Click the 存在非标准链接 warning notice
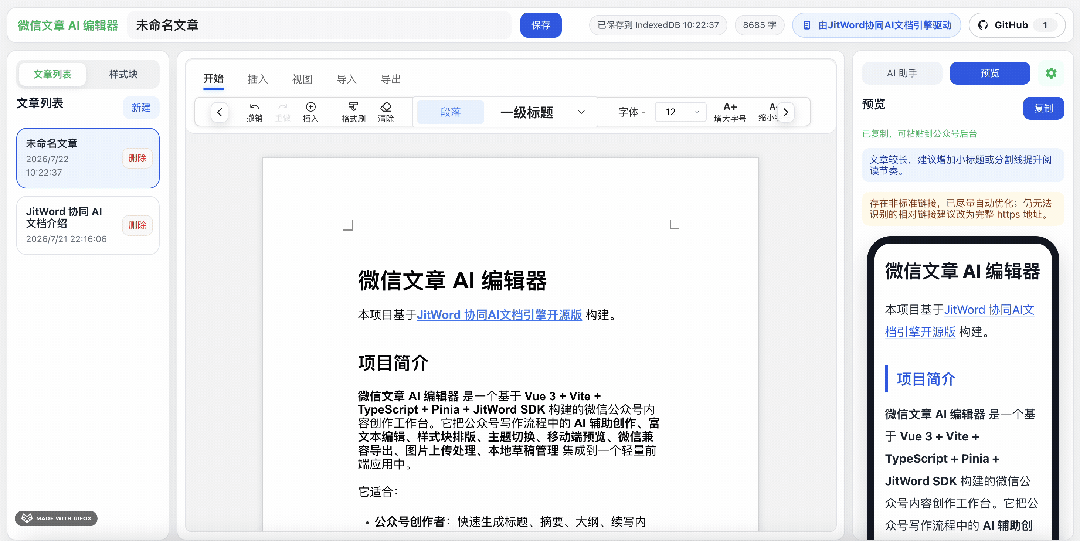 click(x=963, y=209)
